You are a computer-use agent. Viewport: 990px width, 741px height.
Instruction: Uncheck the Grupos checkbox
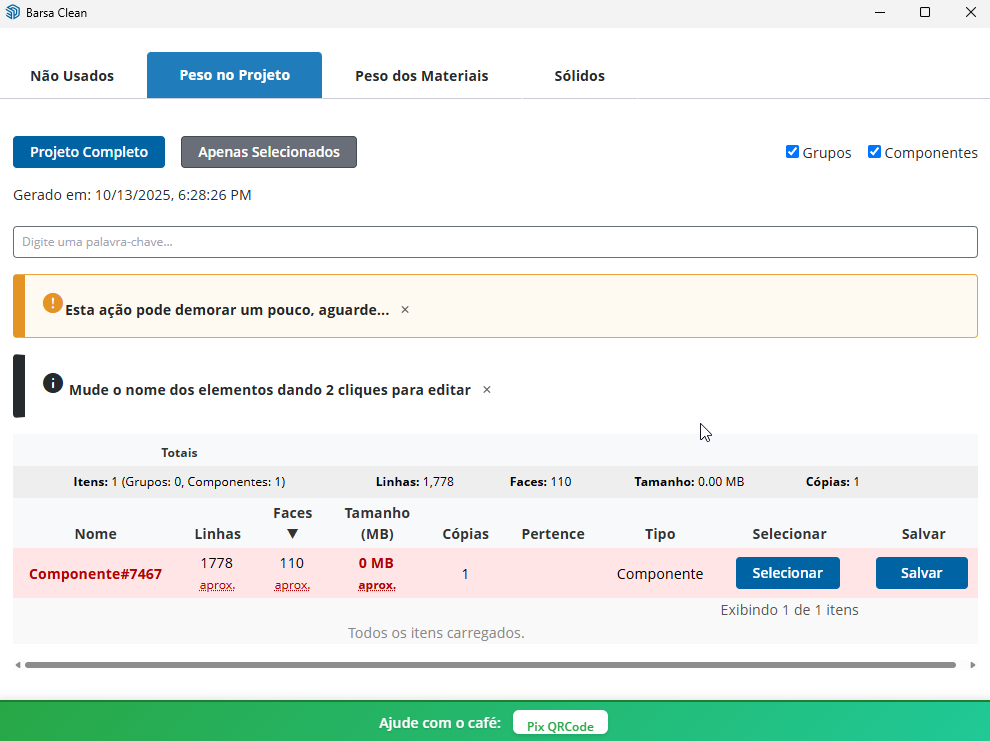(x=792, y=152)
